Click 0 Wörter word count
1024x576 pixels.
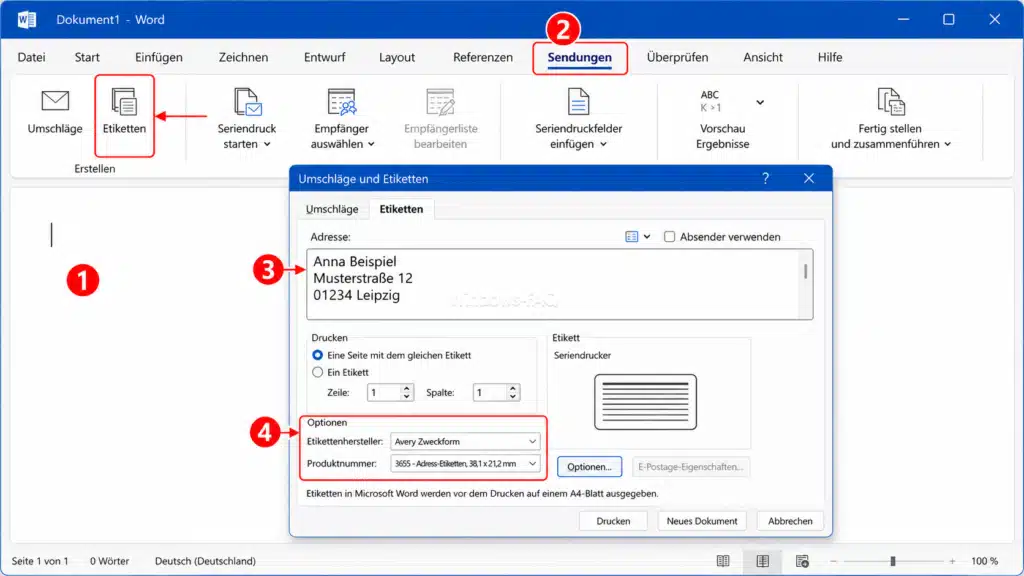point(109,561)
